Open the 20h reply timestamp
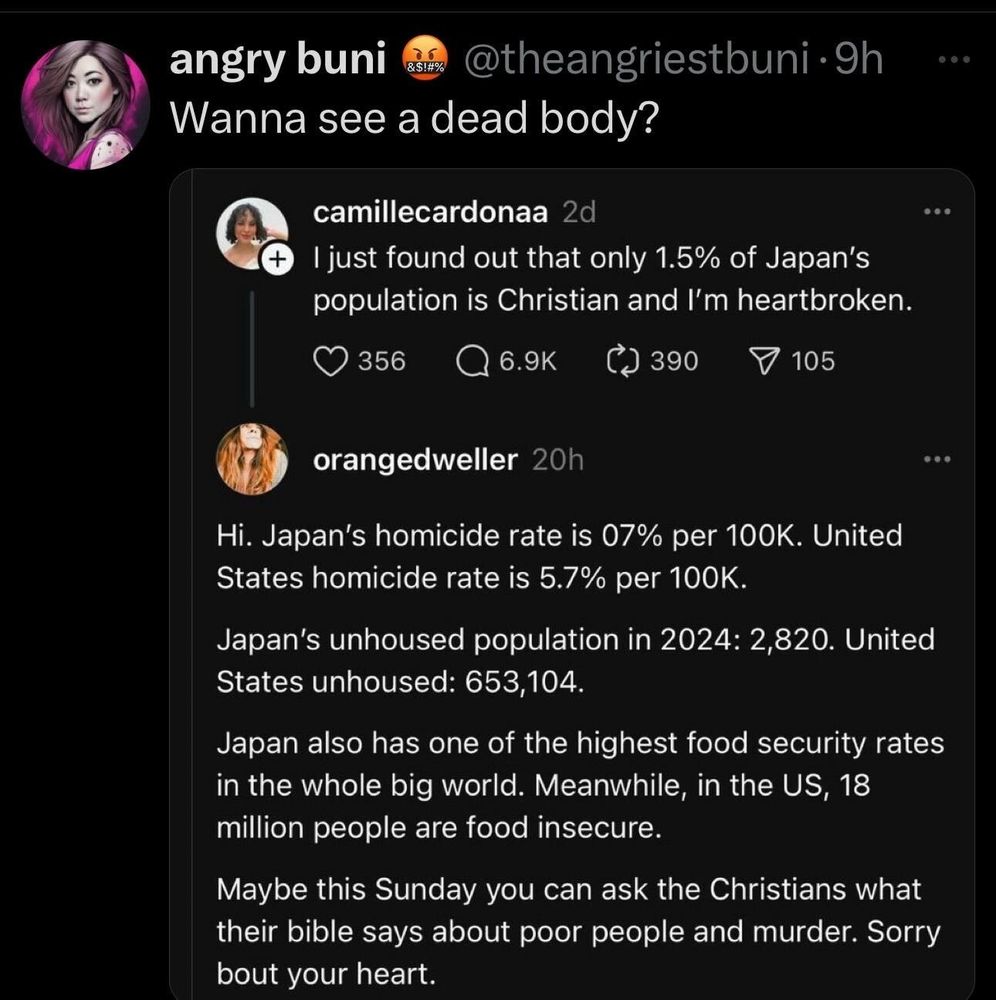The image size is (996, 1000). (558, 460)
